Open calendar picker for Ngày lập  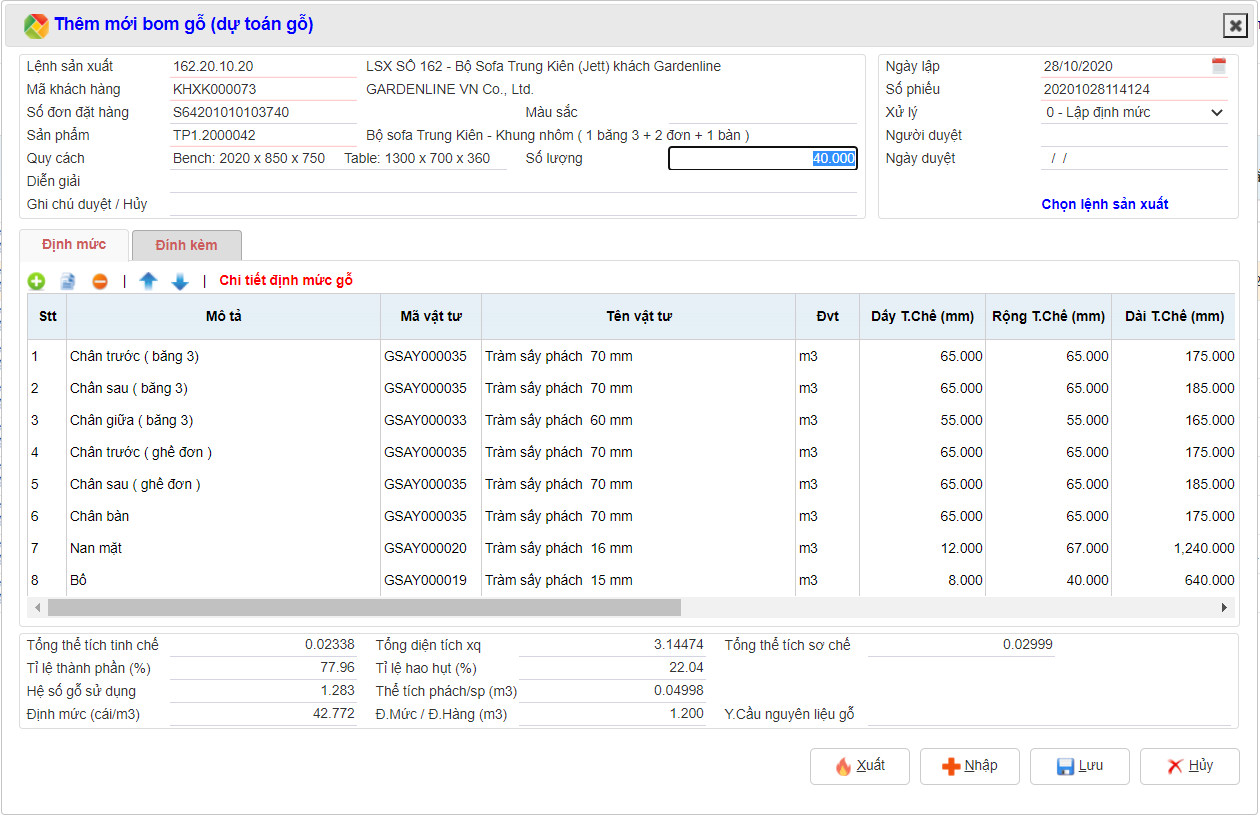coord(1218,67)
